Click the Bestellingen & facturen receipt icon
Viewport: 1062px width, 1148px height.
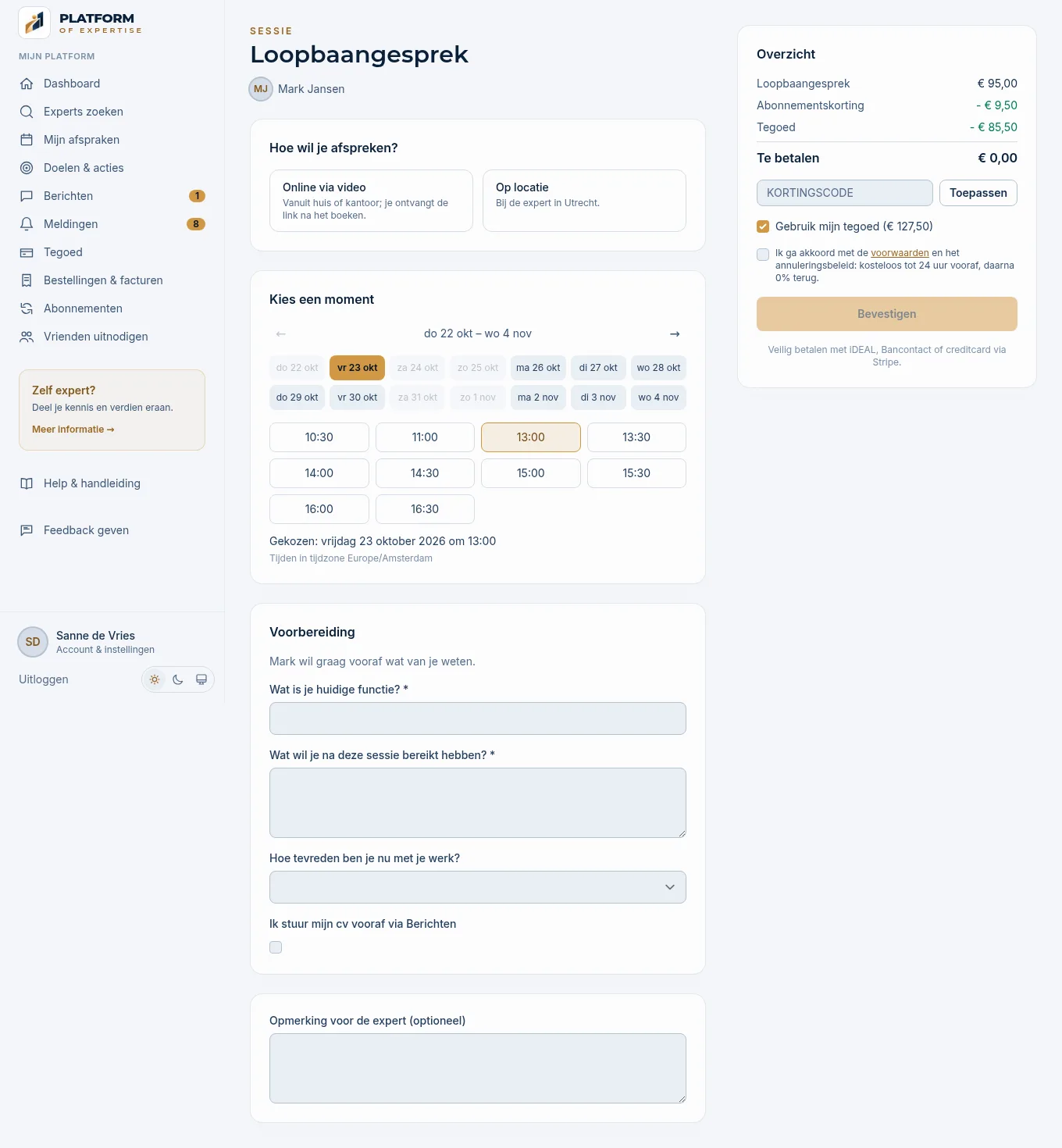(27, 280)
